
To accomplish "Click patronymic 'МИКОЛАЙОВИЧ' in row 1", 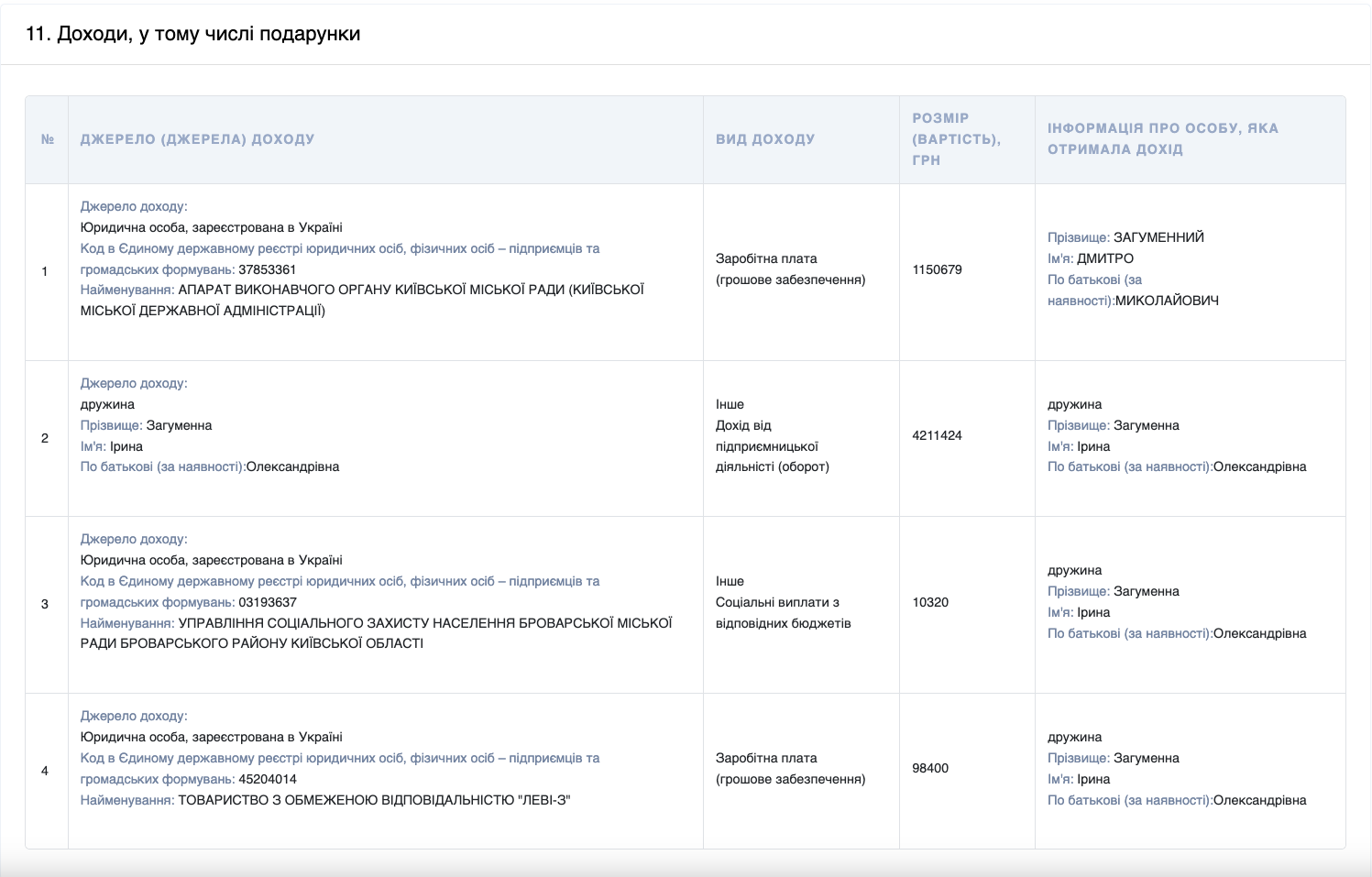I will 1167,301.
